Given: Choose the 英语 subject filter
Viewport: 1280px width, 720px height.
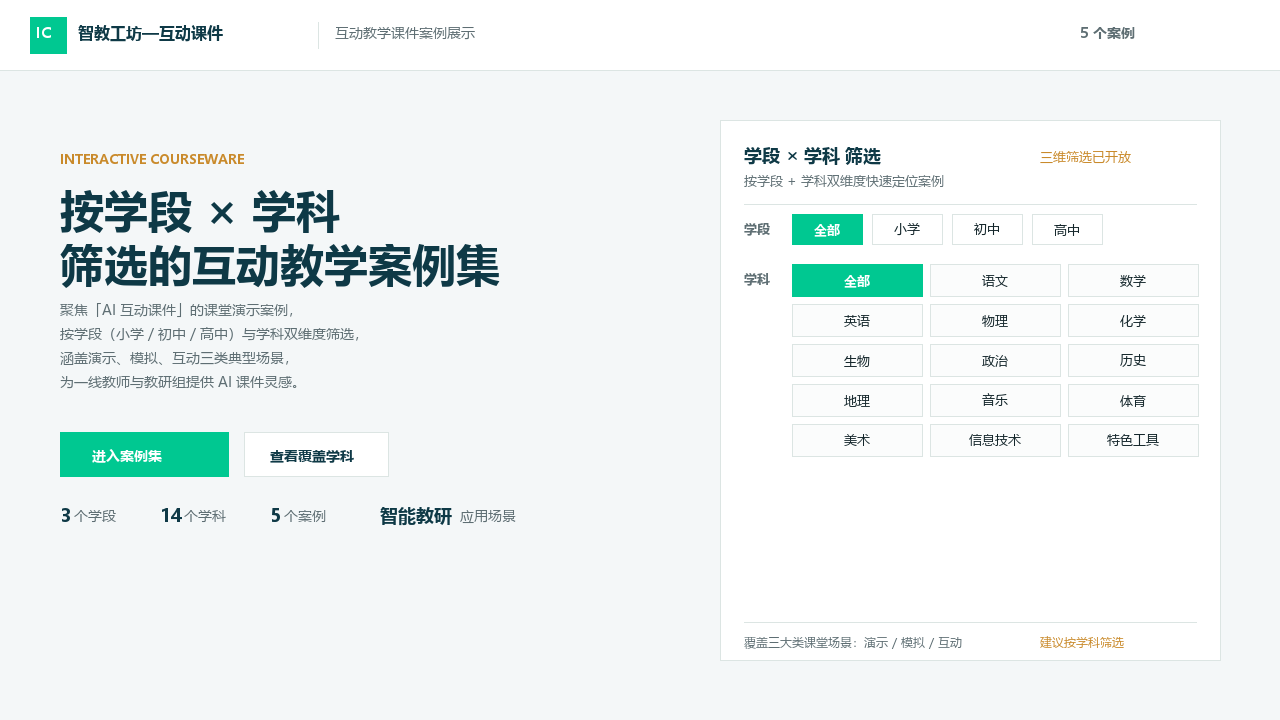Looking at the screenshot, I should (857, 321).
